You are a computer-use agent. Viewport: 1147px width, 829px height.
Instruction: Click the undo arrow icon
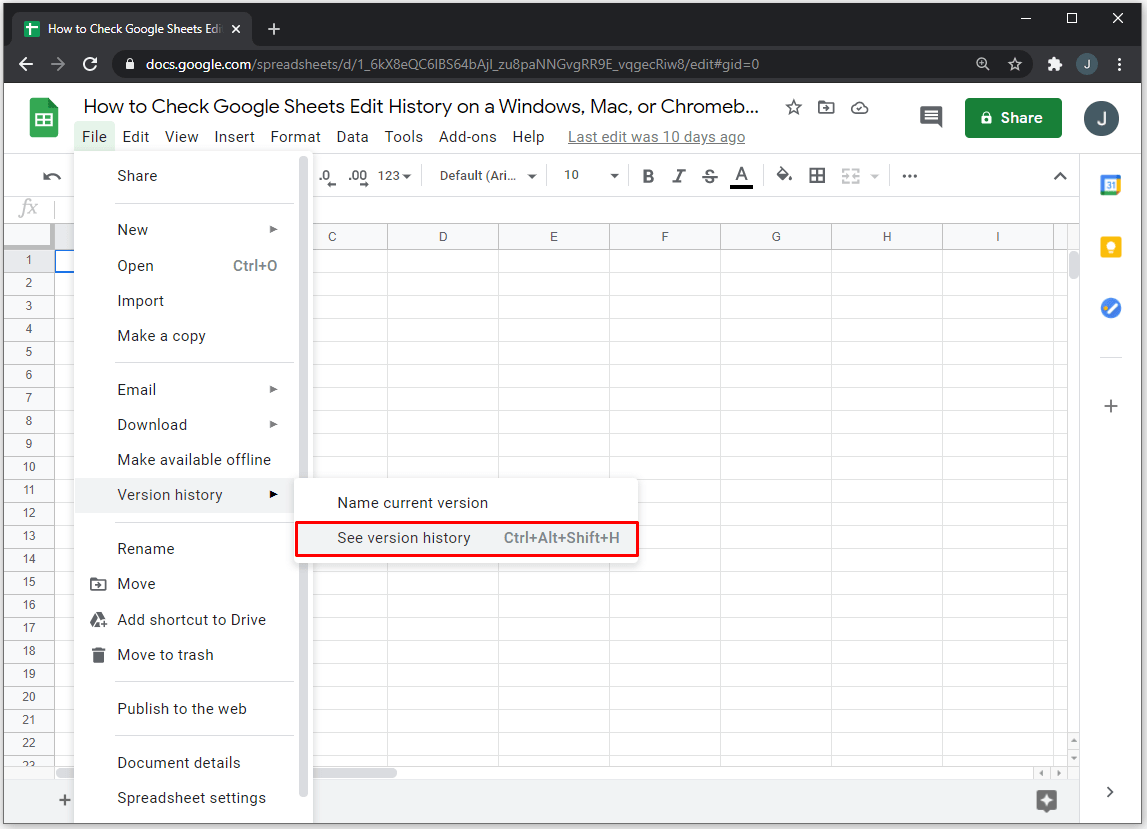tap(52, 176)
